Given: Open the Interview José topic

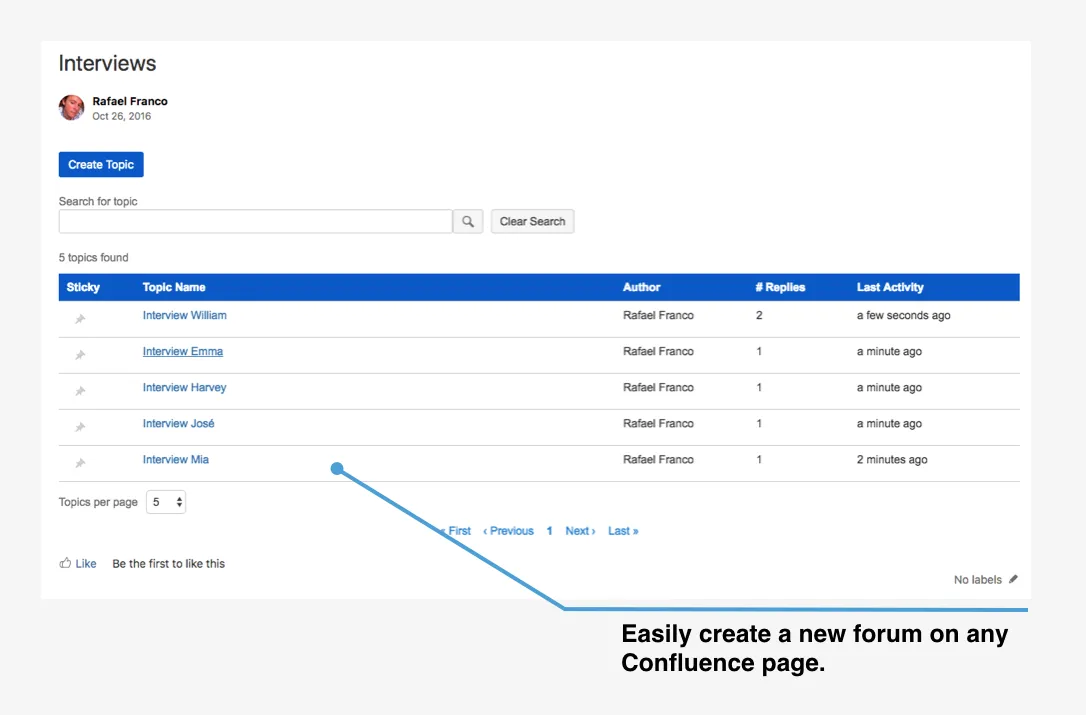Looking at the screenshot, I should (x=179, y=423).
